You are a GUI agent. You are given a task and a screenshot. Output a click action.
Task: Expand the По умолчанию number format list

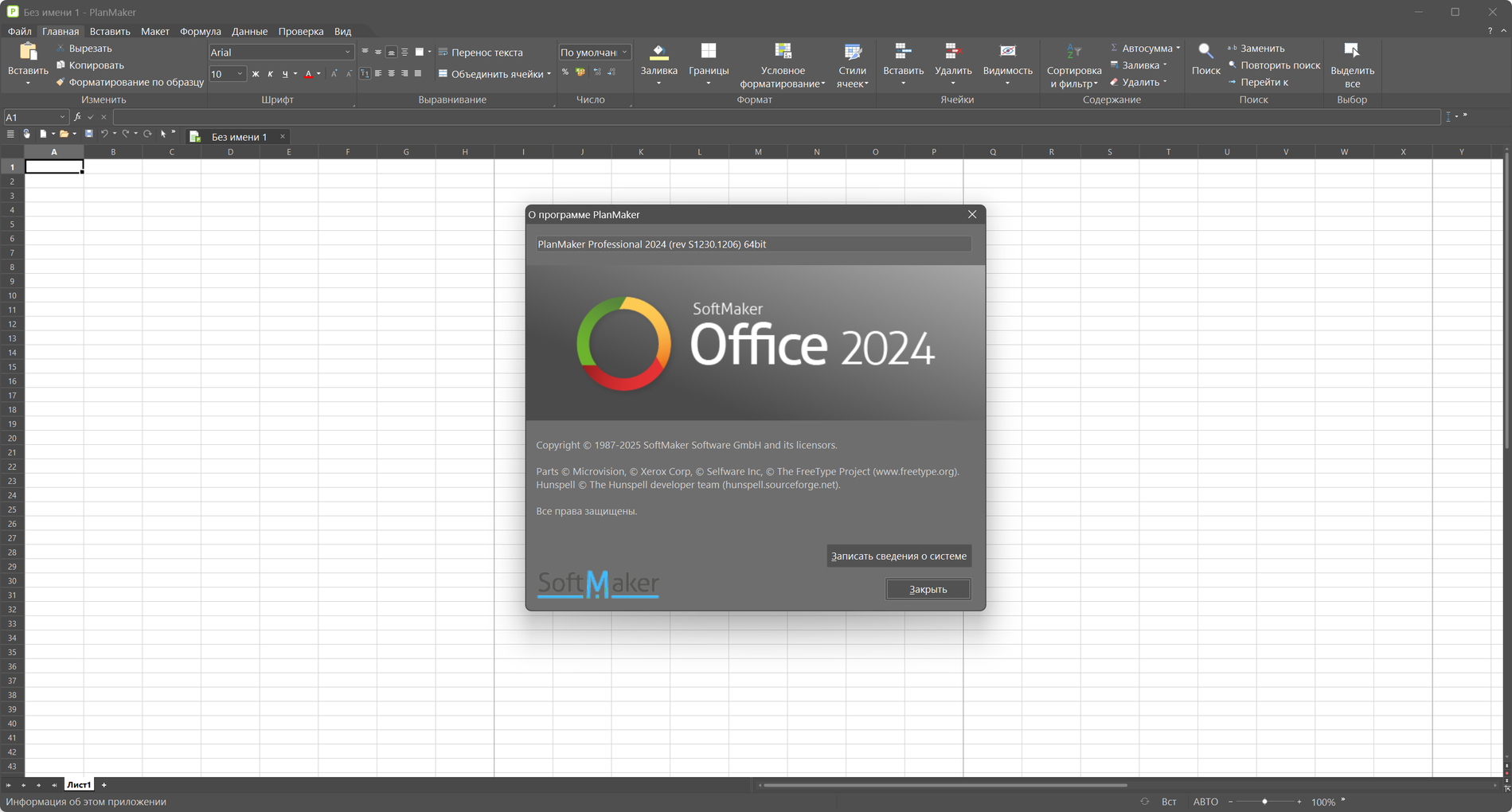click(x=624, y=53)
